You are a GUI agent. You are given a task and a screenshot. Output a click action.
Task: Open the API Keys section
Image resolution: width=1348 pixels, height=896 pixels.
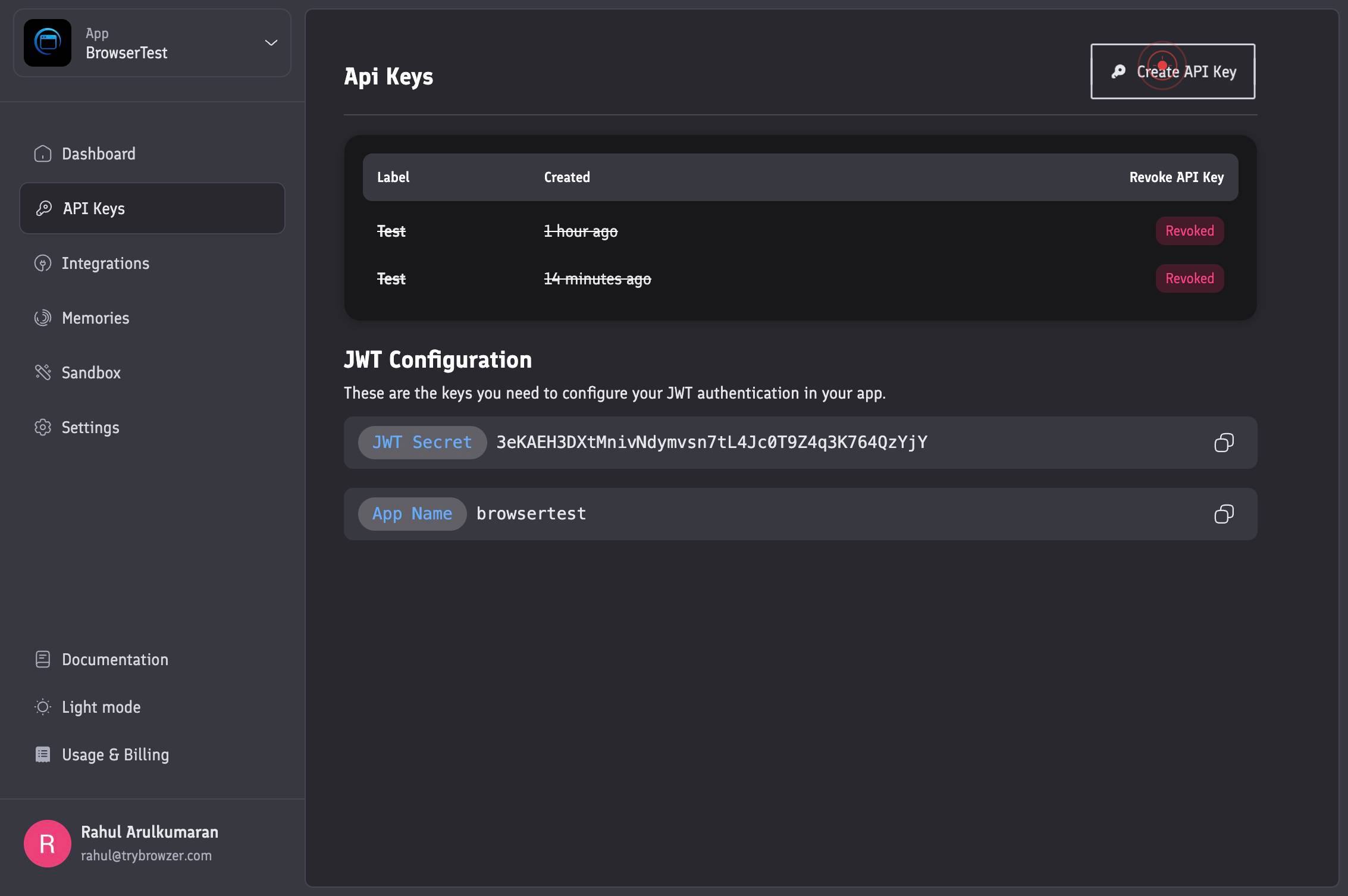pyautogui.click(x=152, y=208)
